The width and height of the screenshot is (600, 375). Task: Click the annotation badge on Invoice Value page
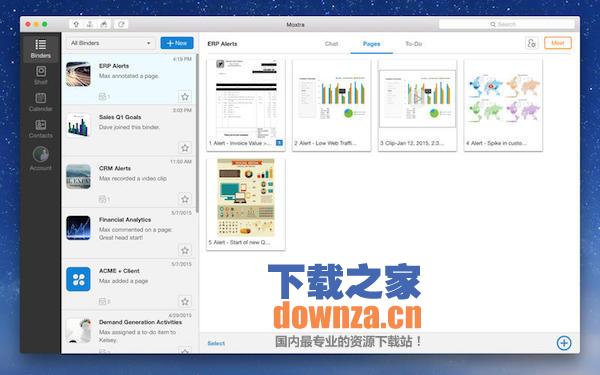[x=279, y=143]
